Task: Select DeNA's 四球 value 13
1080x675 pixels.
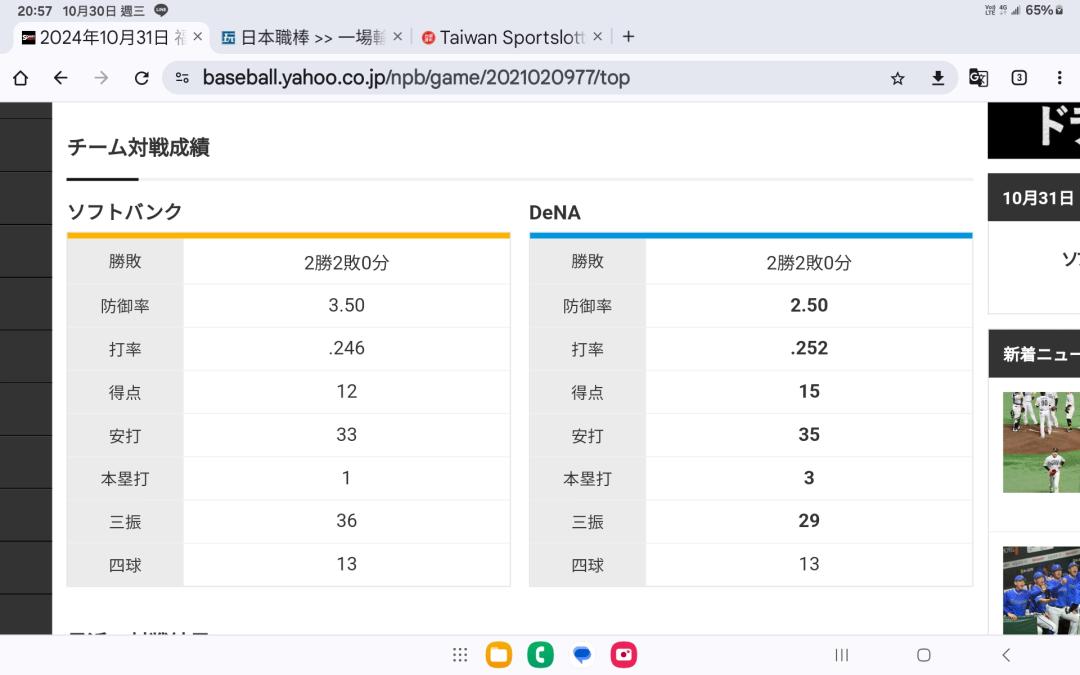Action: tap(809, 564)
